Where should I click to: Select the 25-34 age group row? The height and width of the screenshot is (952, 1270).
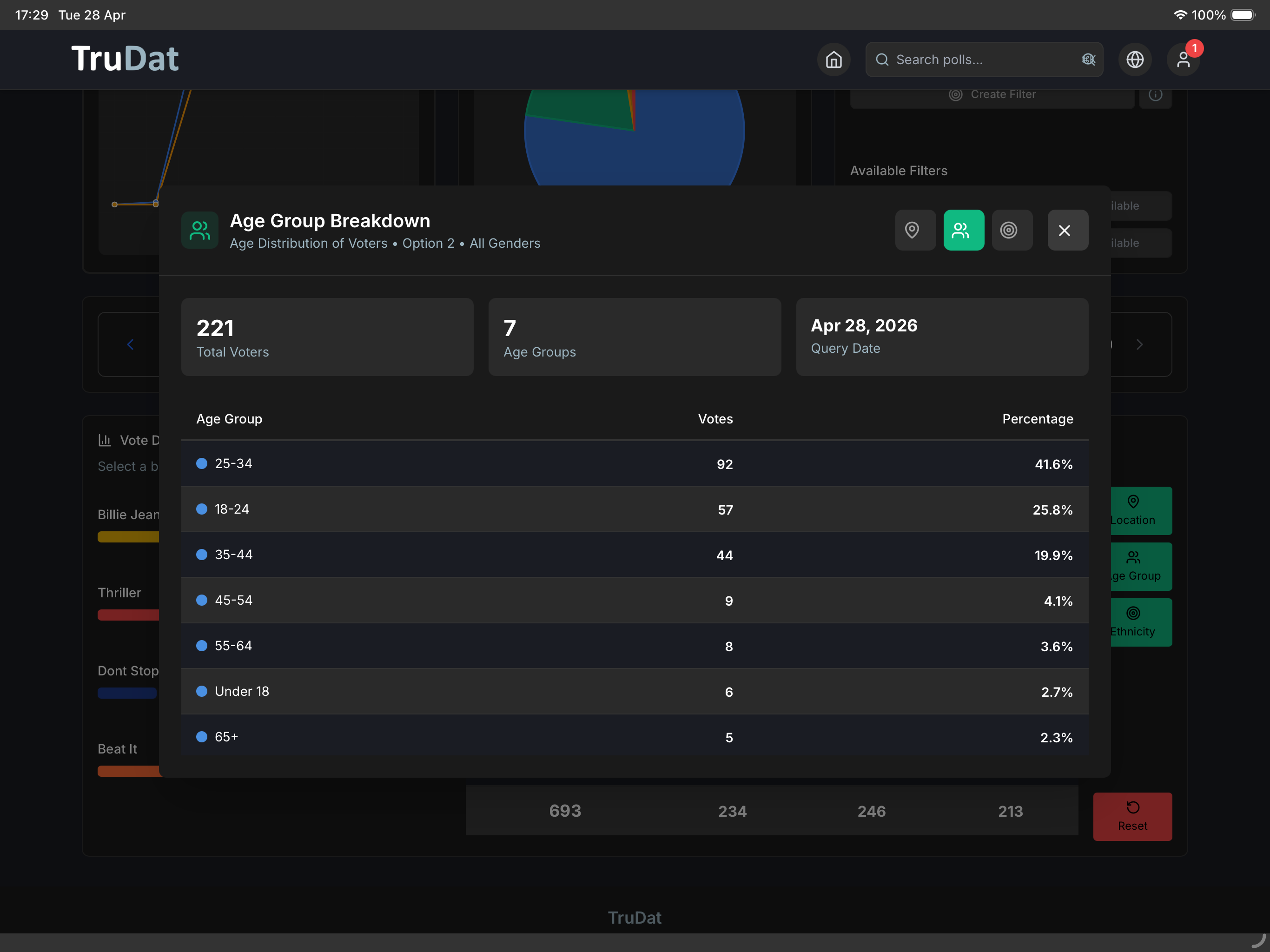pyautogui.click(x=635, y=463)
